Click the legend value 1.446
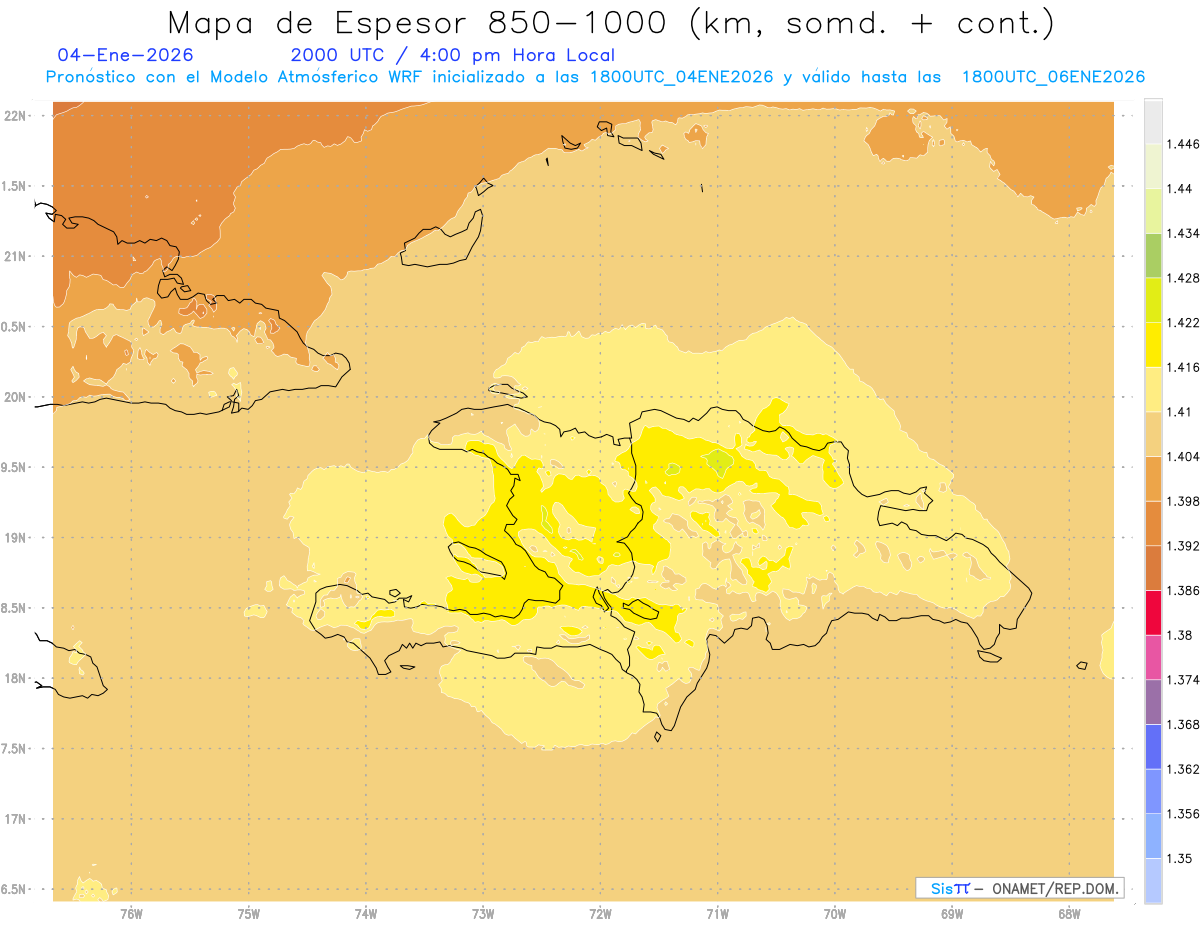This screenshot has height=927, width=1200. coord(1183,144)
